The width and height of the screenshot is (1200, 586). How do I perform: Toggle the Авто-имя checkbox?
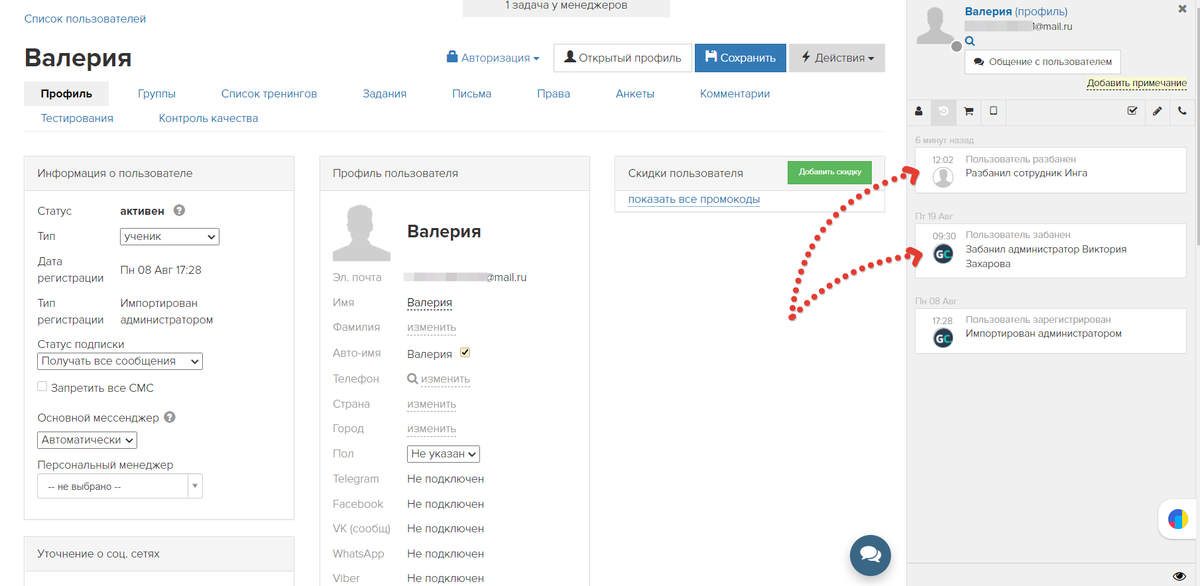pos(465,353)
